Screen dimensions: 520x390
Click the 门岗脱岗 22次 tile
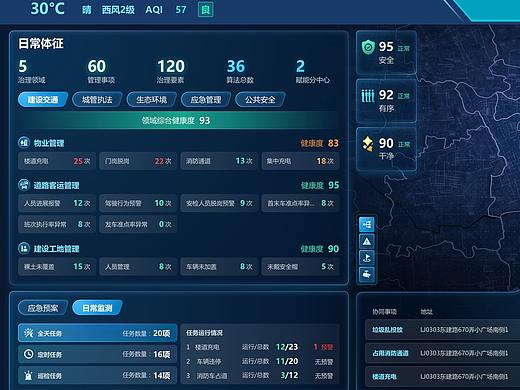[x=138, y=161]
